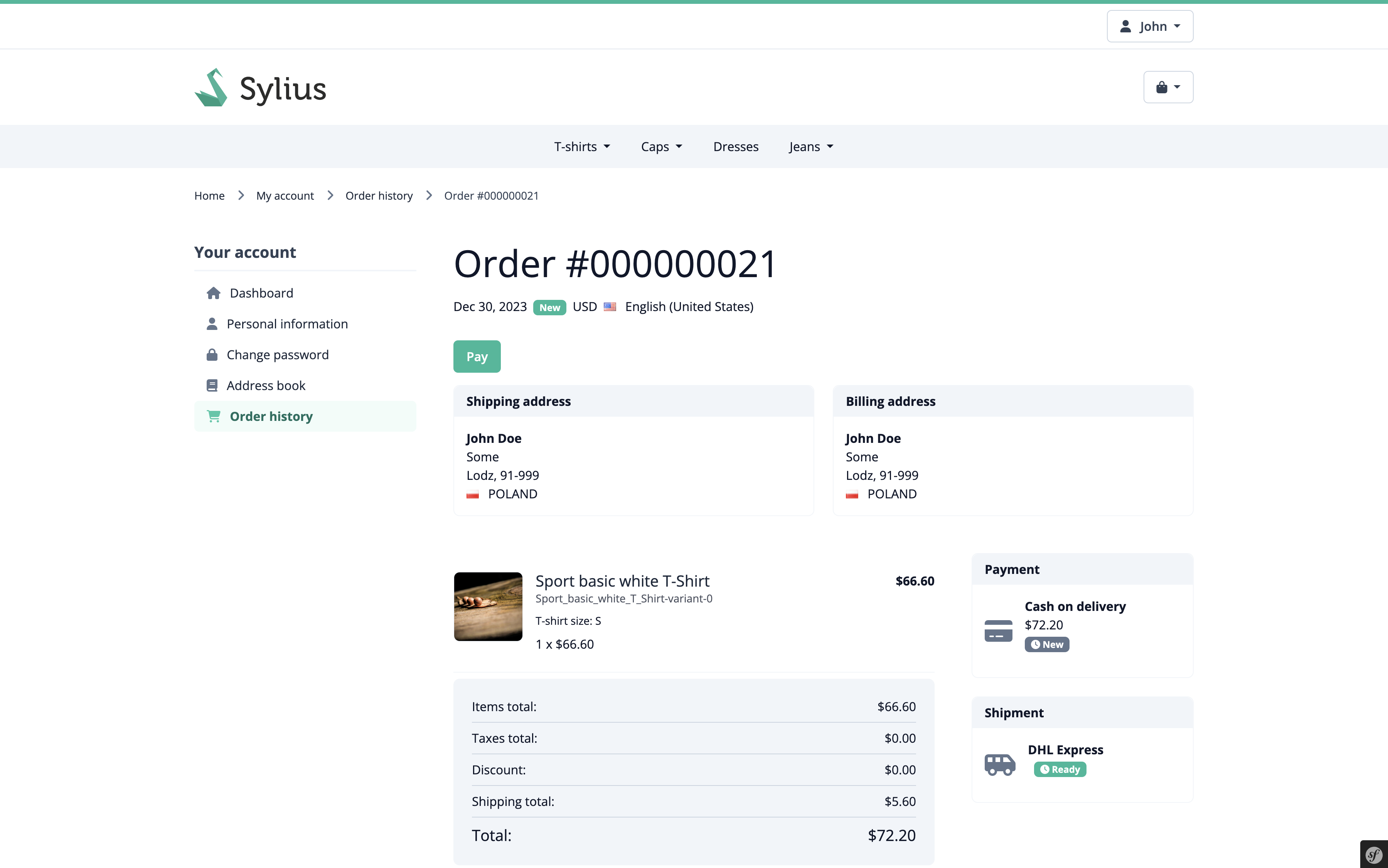The width and height of the screenshot is (1388, 868).
Task: Click the Order history cart icon
Action: pos(214,416)
